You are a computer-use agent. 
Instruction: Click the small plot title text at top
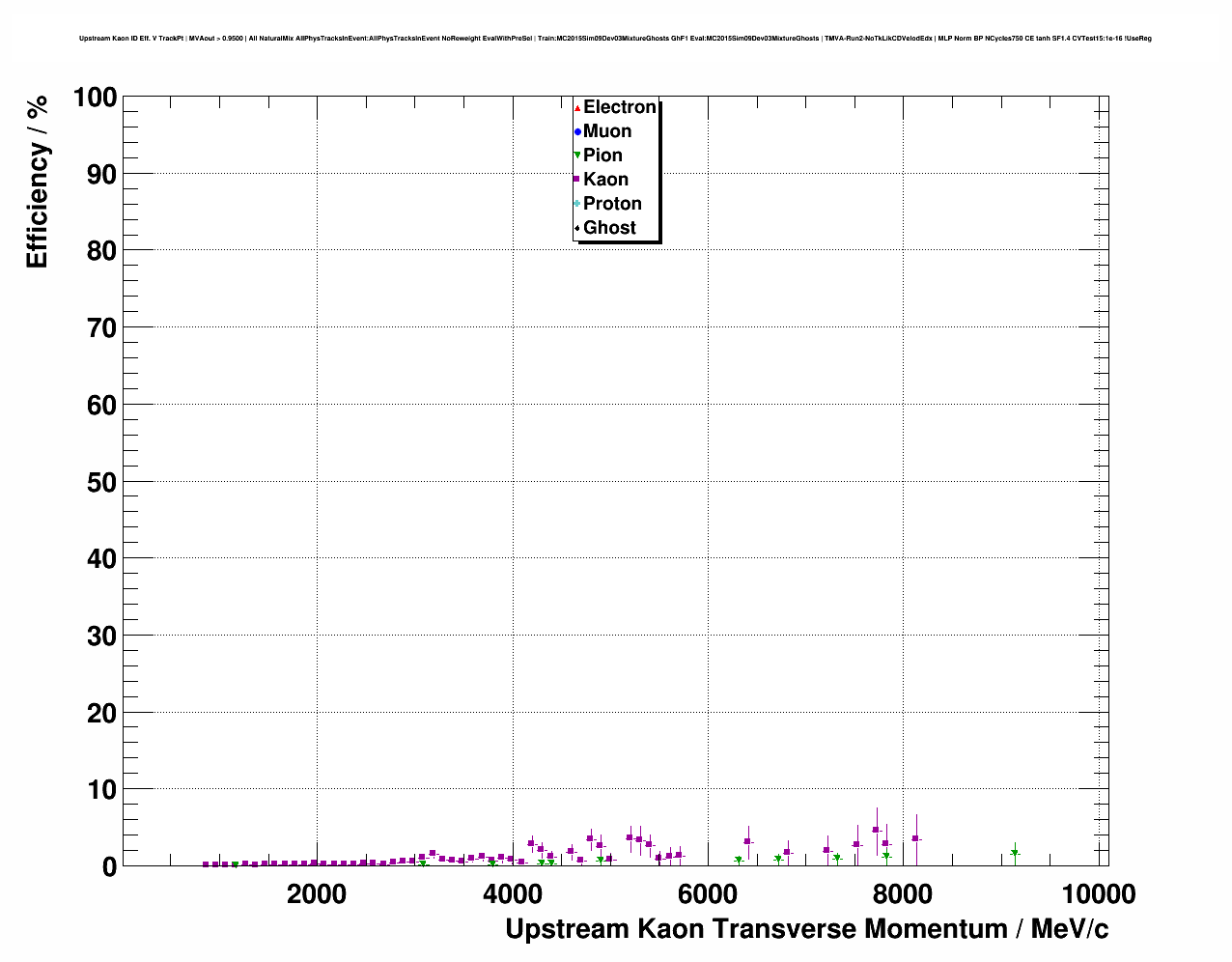tap(615, 39)
